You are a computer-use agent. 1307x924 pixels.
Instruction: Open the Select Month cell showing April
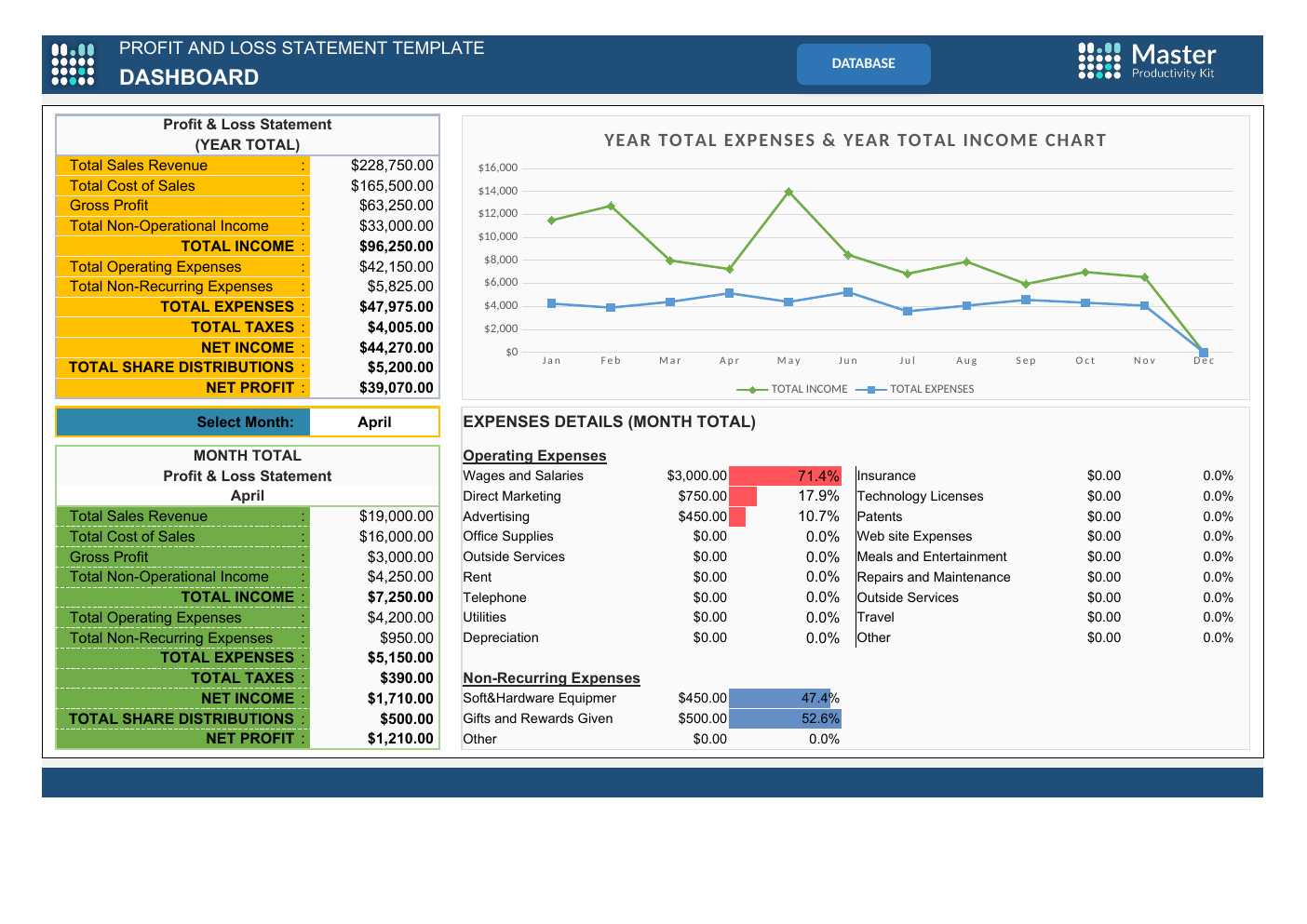click(374, 422)
